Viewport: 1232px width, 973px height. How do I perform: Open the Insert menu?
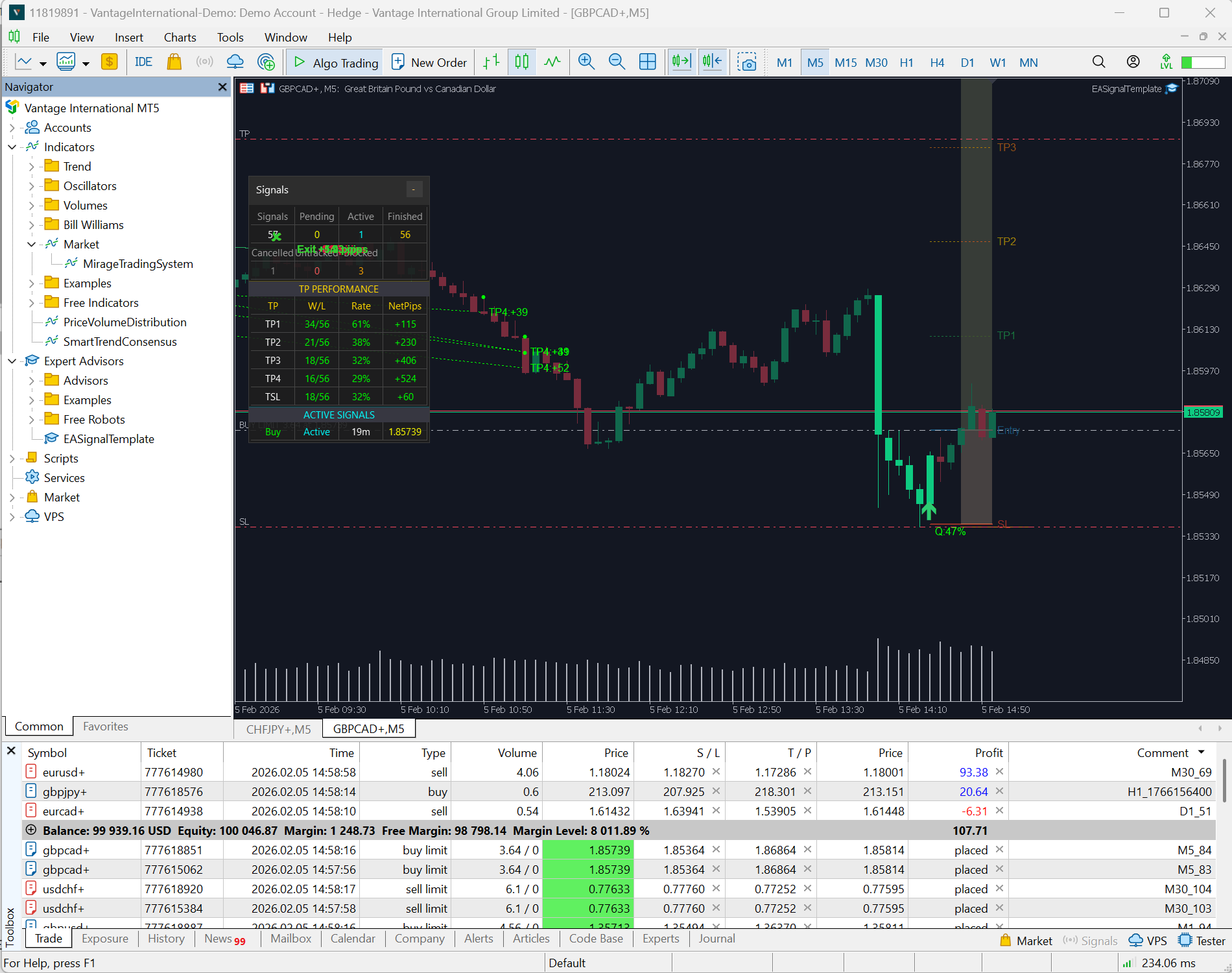point(128,37)
